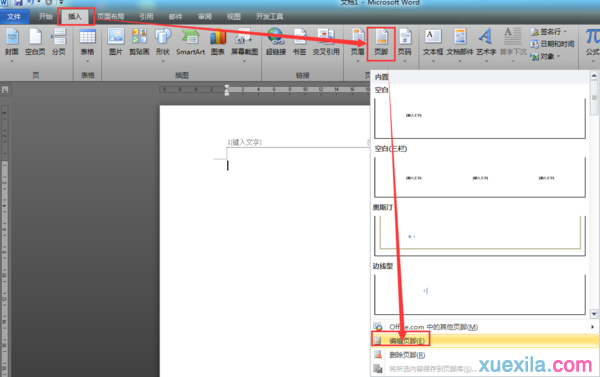Open 屏幕截图 screenshot tool
The image size is (600, 377).
(244, 41)
